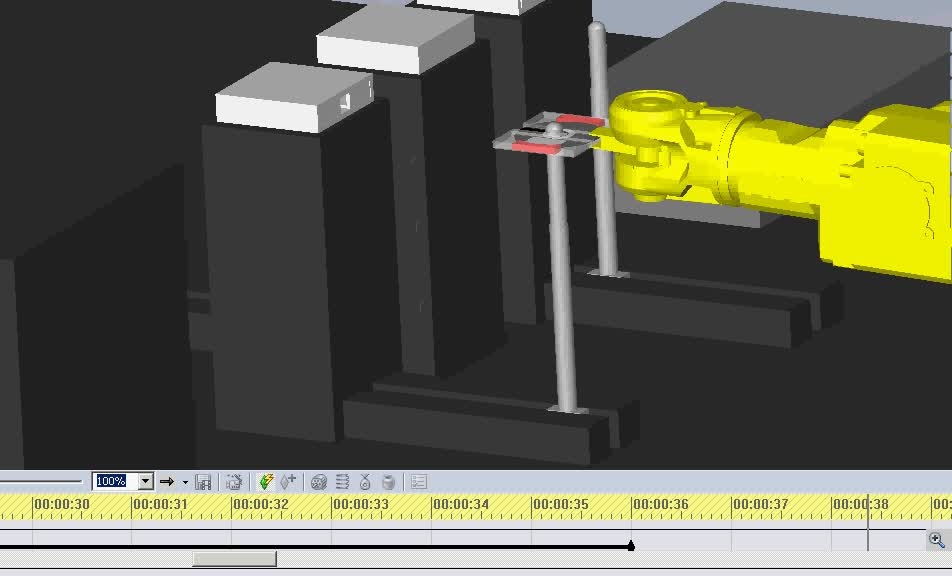Click the save floppy disk icon
The height and width of the screenshot is (576, 952).
pos(203,482)
